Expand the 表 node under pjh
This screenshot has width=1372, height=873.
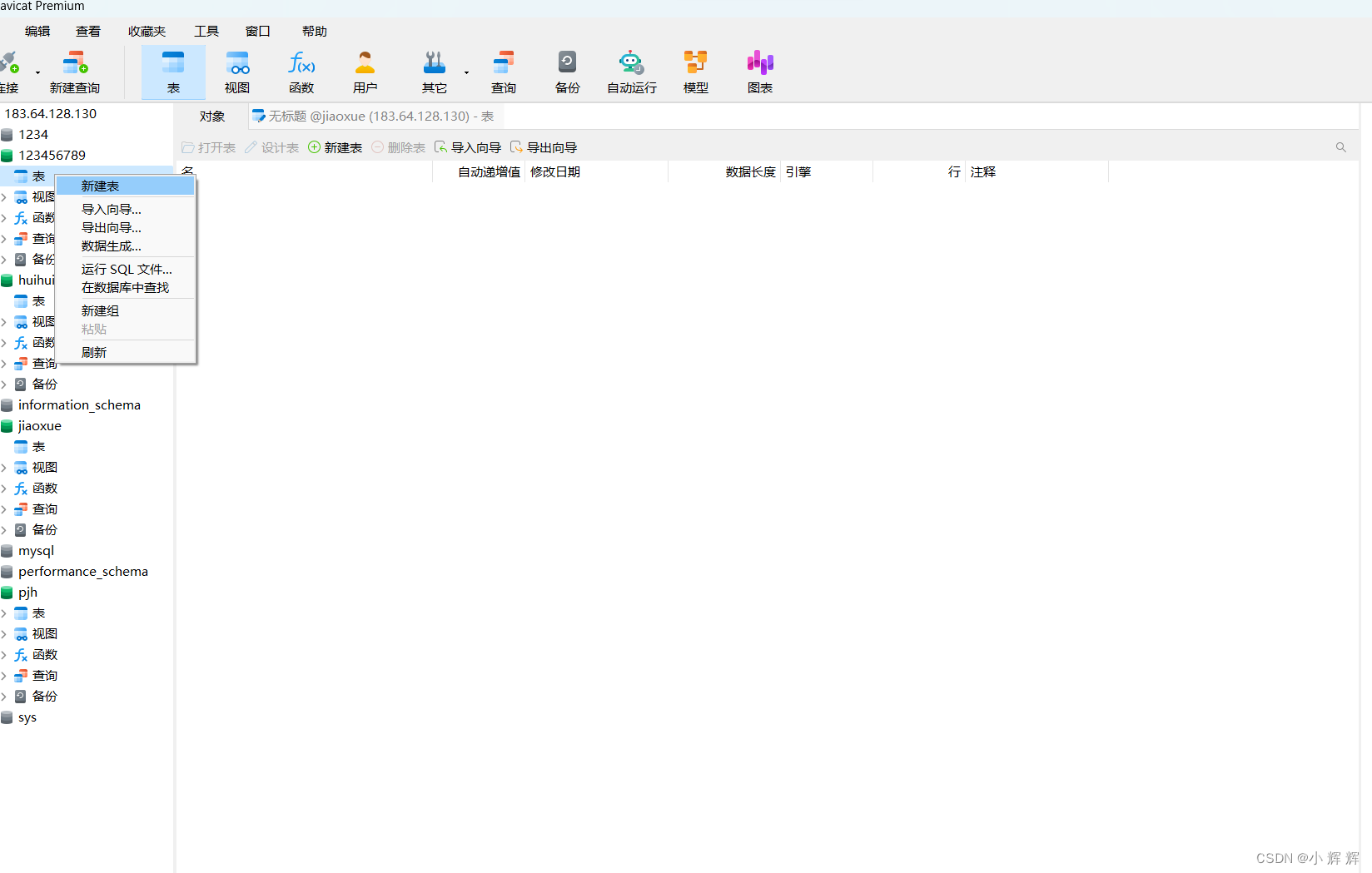(4, 613)
